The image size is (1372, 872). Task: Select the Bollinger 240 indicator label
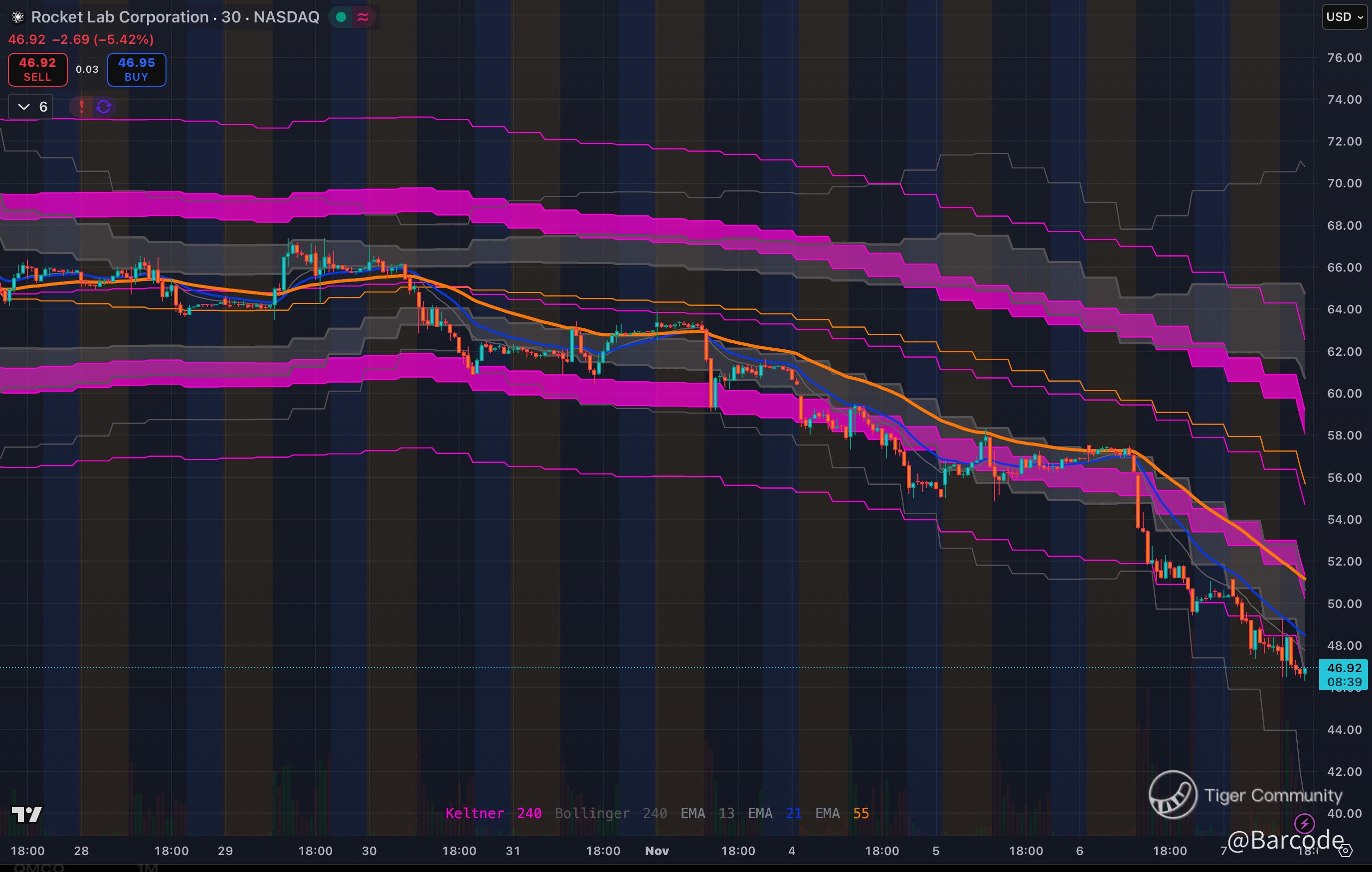pos(611,813)
